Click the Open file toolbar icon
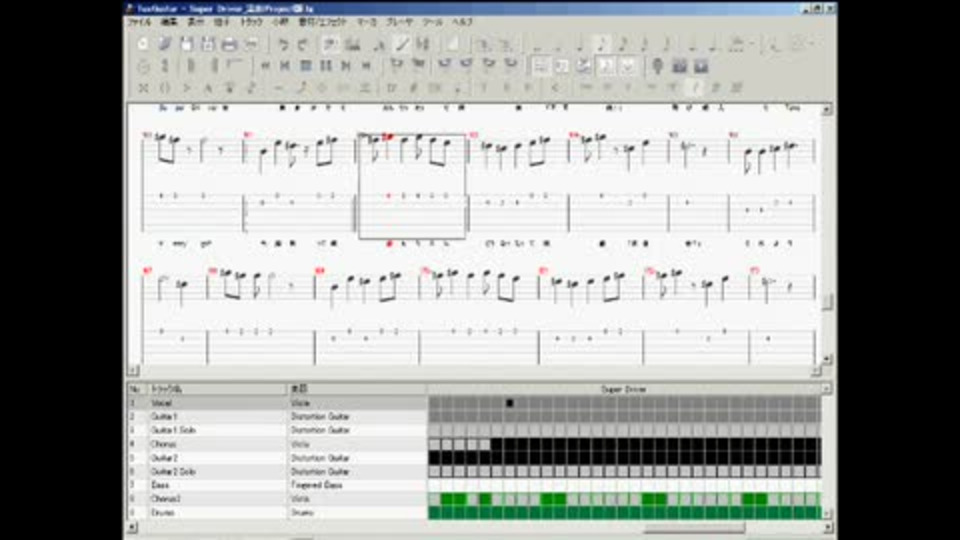Screen dimensions: 960x540 pyautogui.click(x=165, y=44)
